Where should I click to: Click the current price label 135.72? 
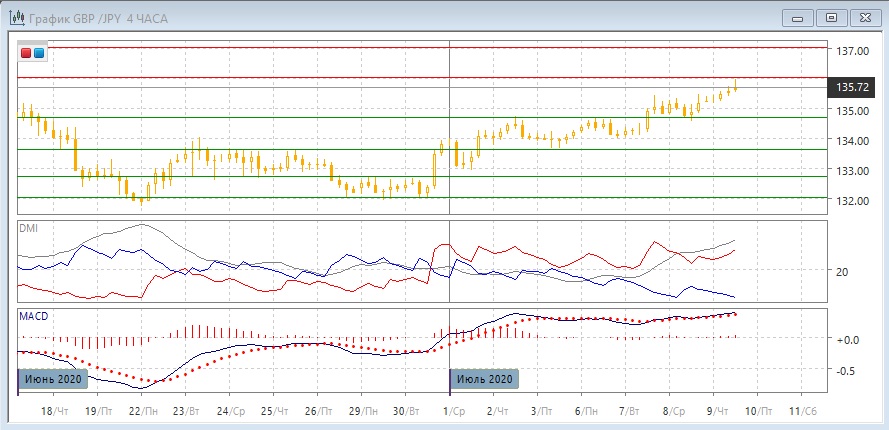(x=851, y=88)
